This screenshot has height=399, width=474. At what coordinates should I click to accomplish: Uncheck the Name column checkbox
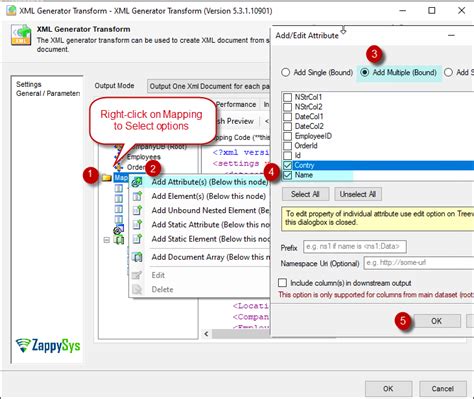point(287,175)
